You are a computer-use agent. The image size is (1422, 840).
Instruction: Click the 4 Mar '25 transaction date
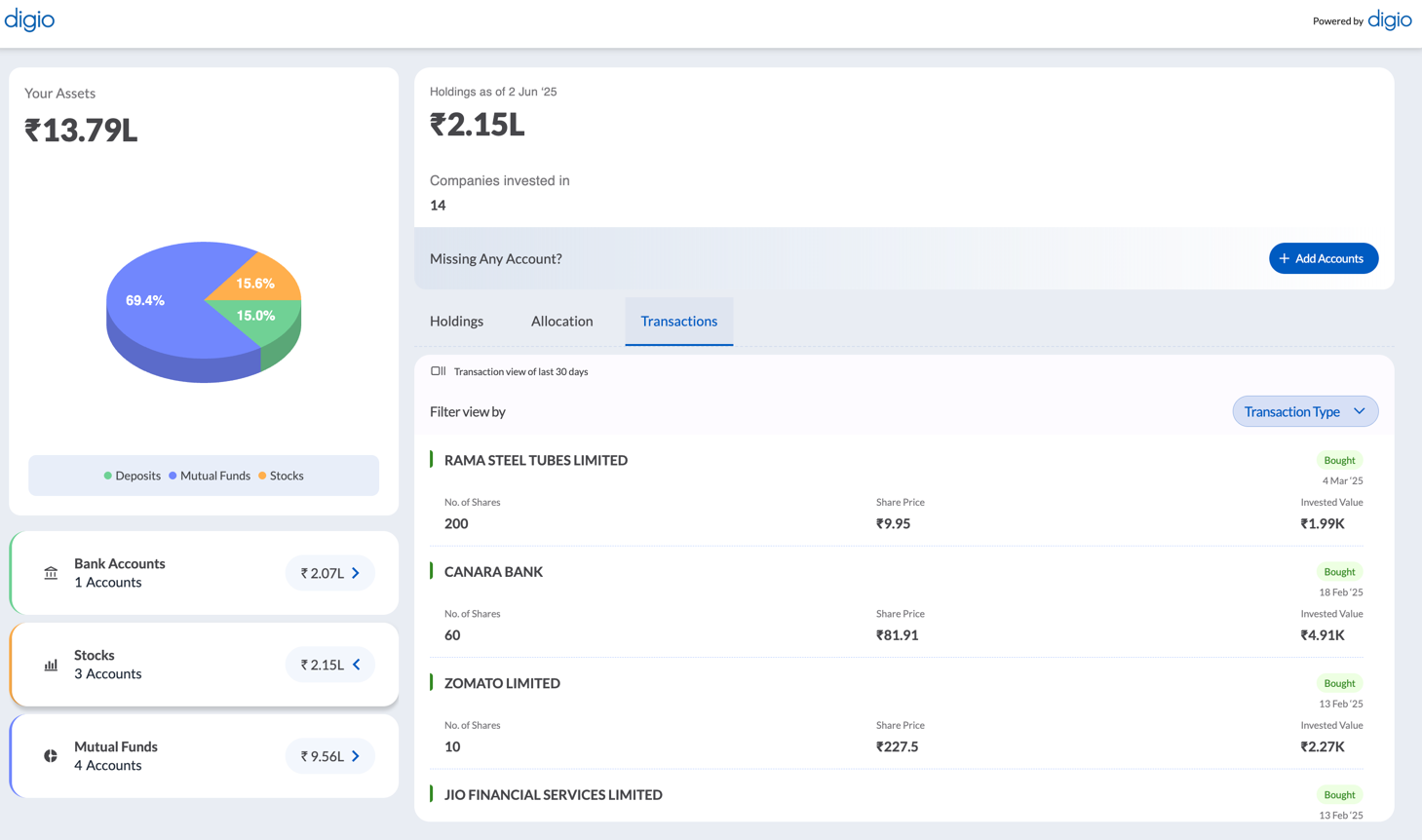pyautogui.click(x=1342, y=480)
